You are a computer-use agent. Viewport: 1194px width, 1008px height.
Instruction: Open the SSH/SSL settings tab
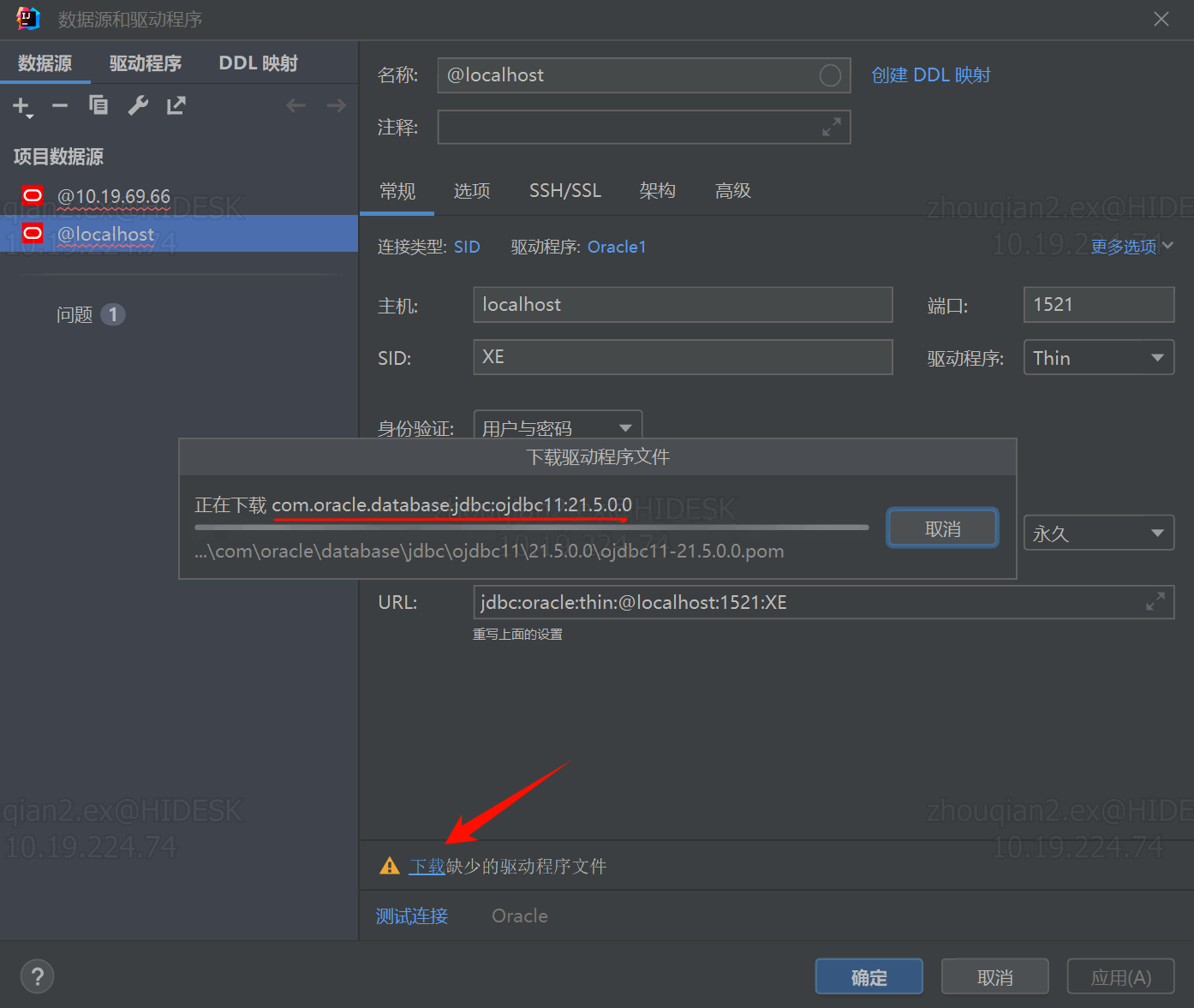pyautogui.click(x=565, y=191)
